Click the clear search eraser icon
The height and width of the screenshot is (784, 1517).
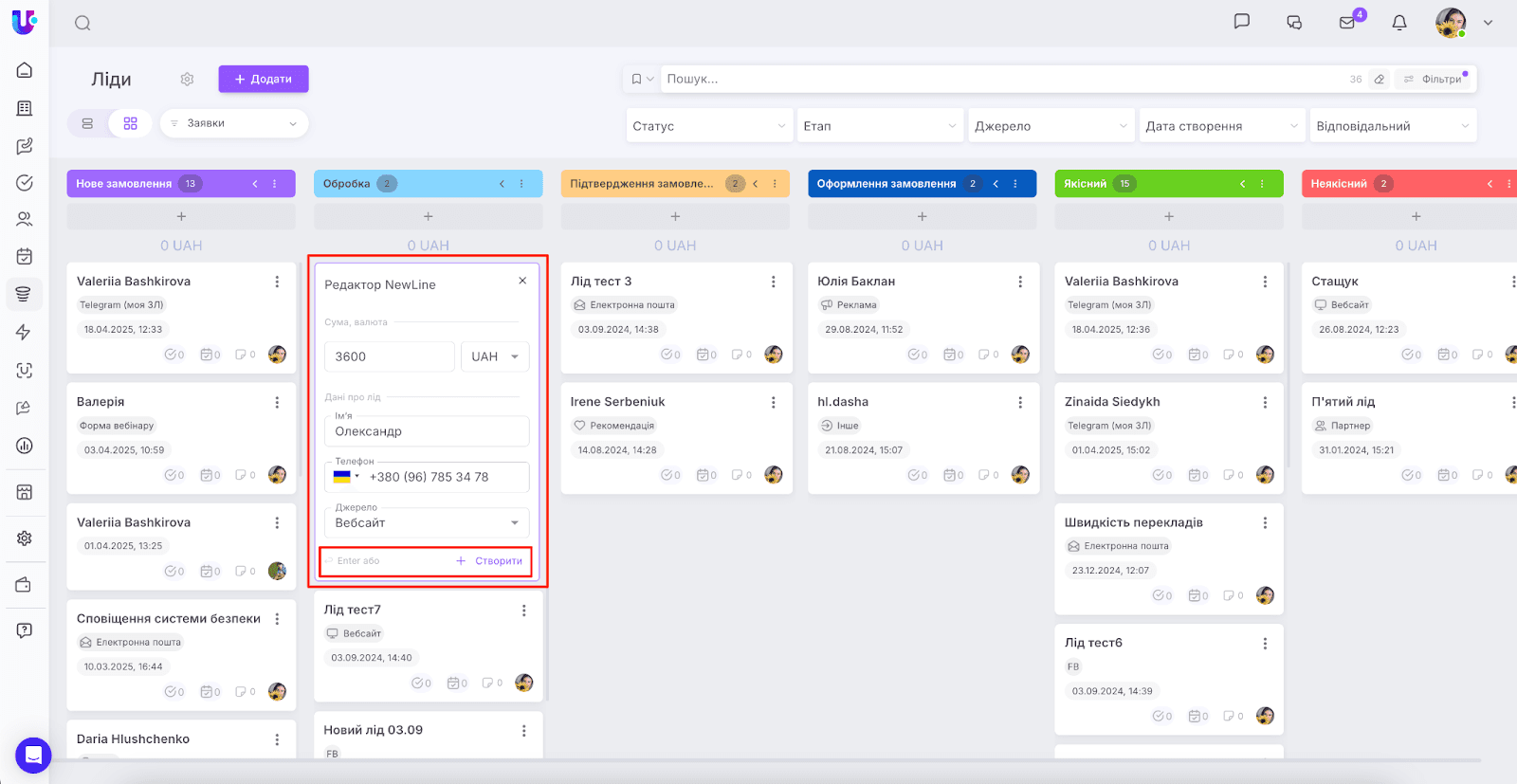coord(1380,80)
